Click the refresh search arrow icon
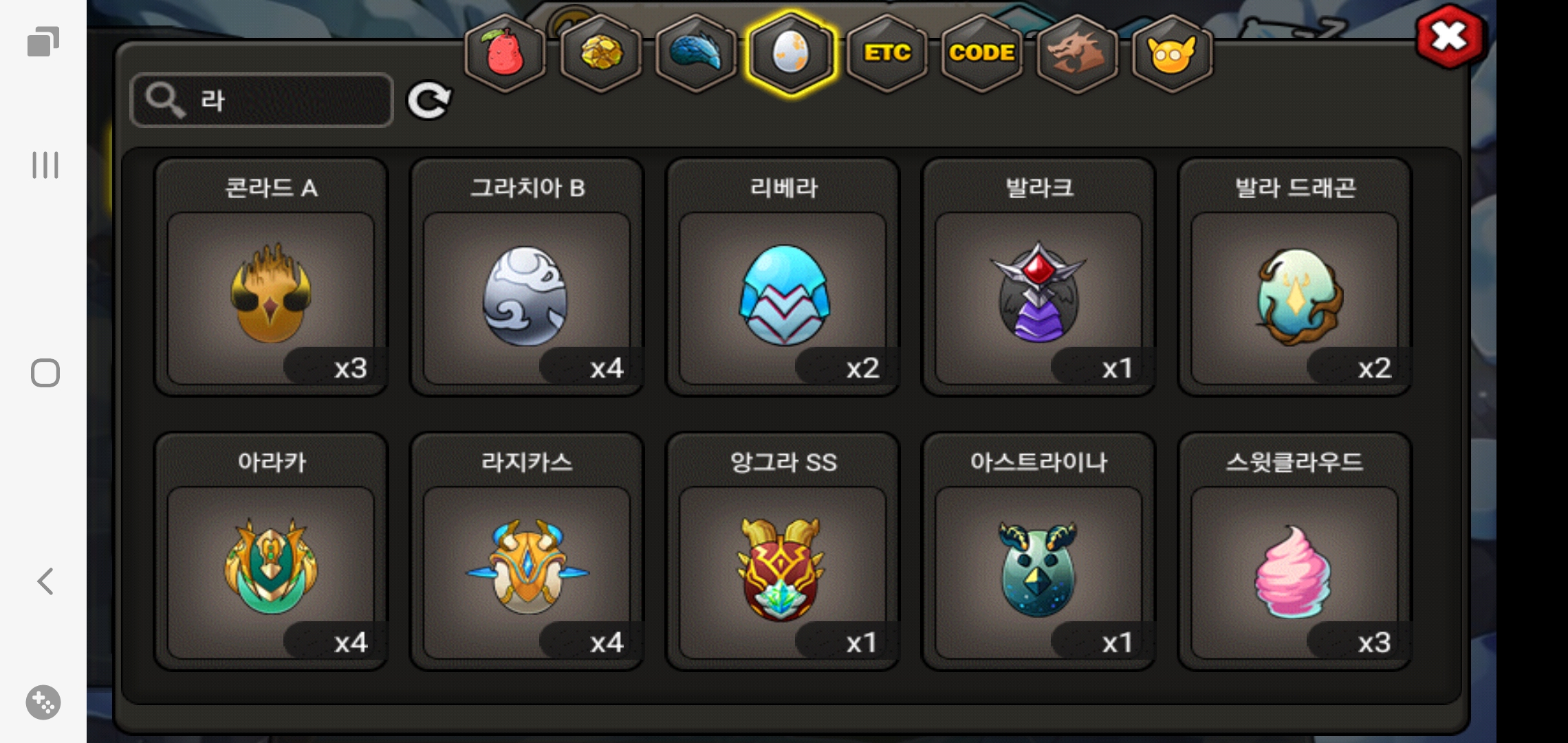 (429, 101)
